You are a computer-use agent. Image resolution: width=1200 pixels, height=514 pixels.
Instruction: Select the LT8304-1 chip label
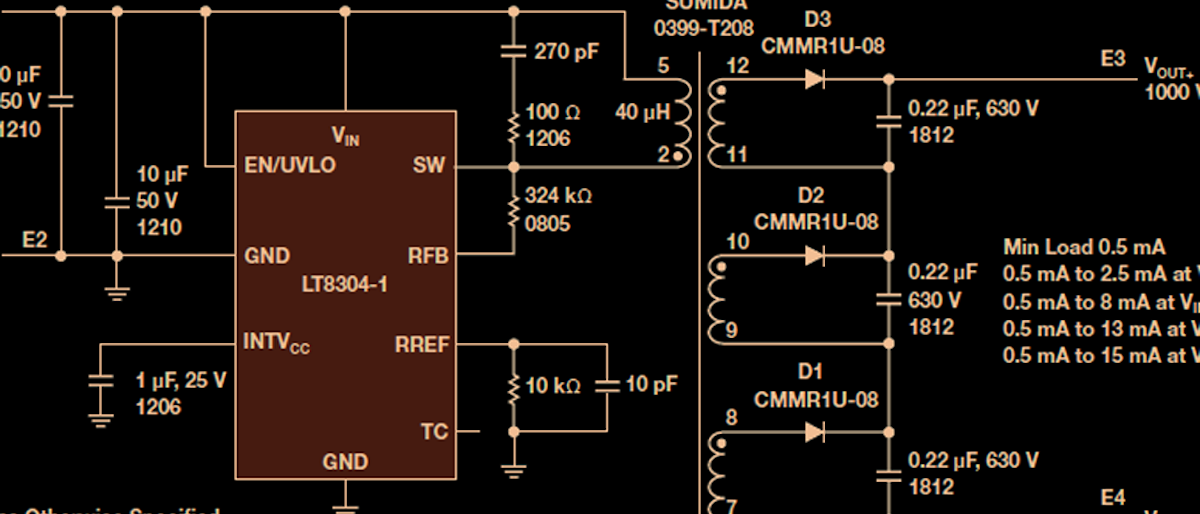[x=344, y=284]
